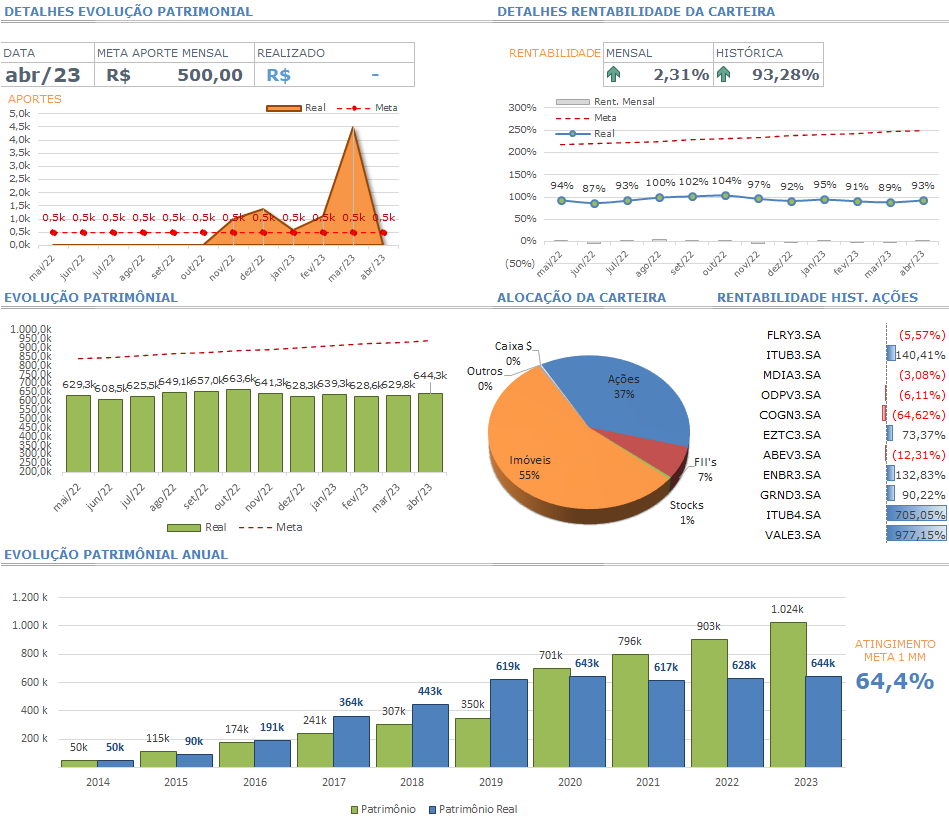Click the 104% data point on Real line
Image resolution: width=949 pixels, height=826 pixels.
pos(725,195)
